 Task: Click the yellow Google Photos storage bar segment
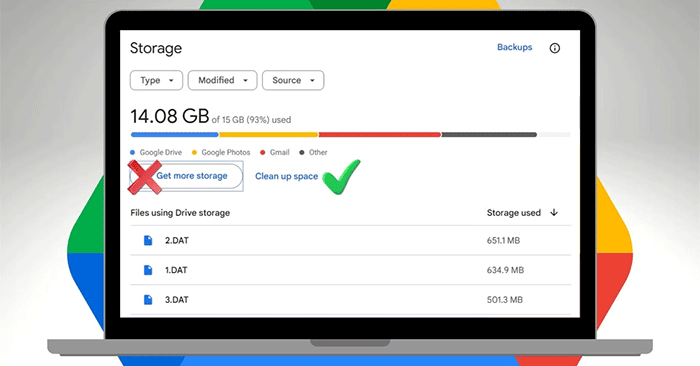[268, 134]
